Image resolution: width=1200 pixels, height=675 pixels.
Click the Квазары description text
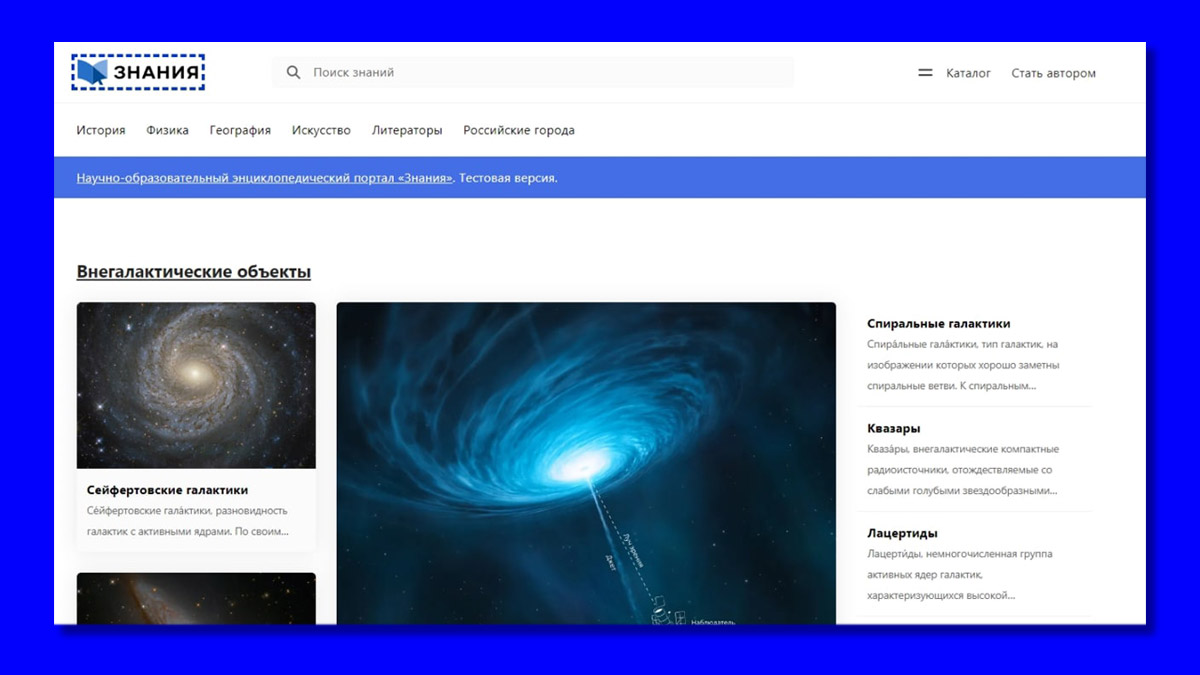tap(963, 470)
